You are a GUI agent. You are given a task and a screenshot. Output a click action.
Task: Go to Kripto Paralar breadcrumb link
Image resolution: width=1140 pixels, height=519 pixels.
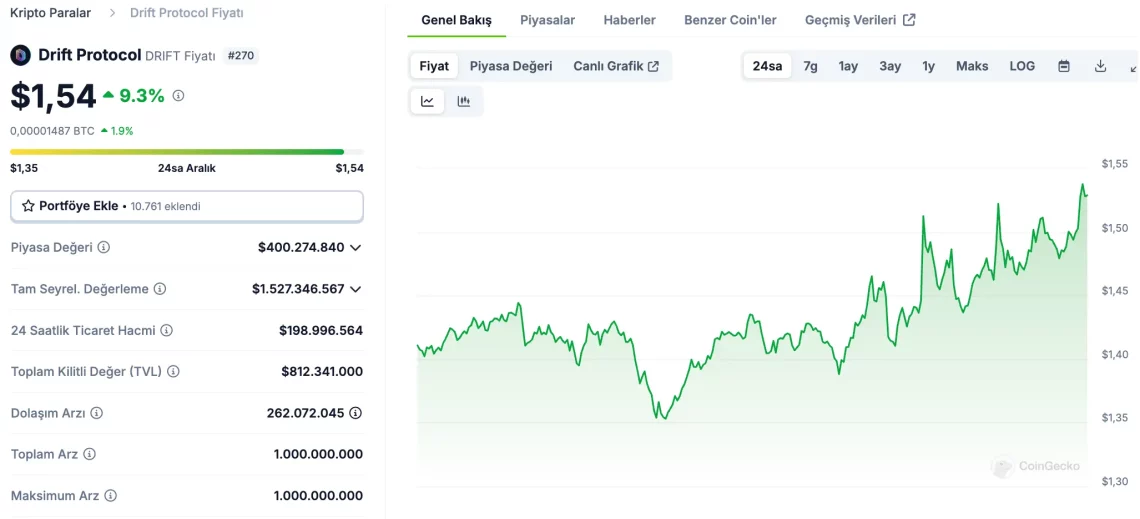[50, 13]
